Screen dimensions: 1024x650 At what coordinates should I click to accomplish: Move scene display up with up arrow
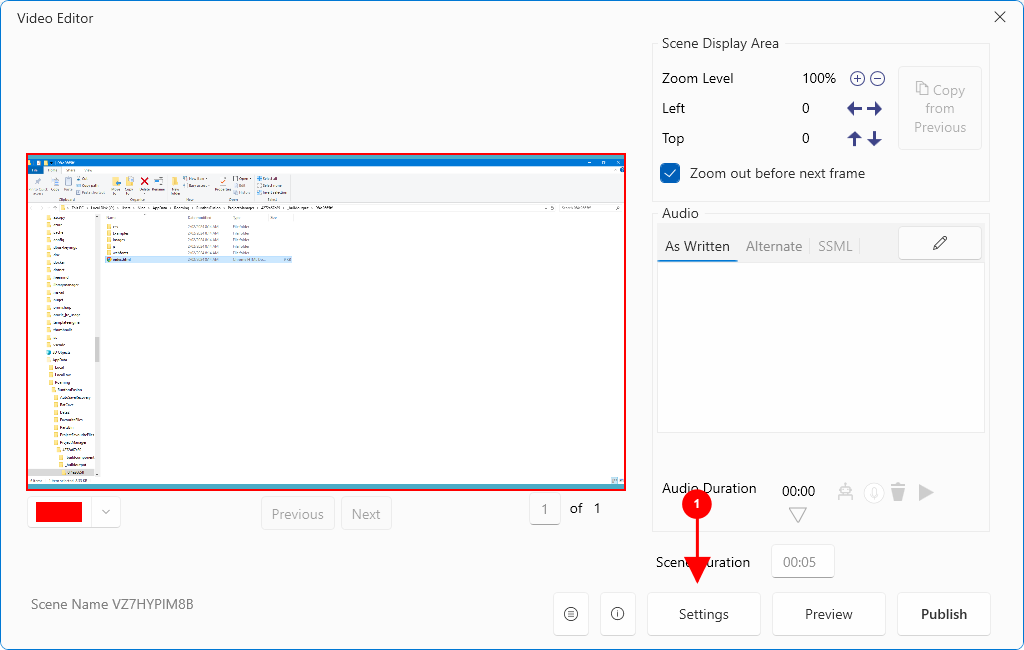coord(855,139)
